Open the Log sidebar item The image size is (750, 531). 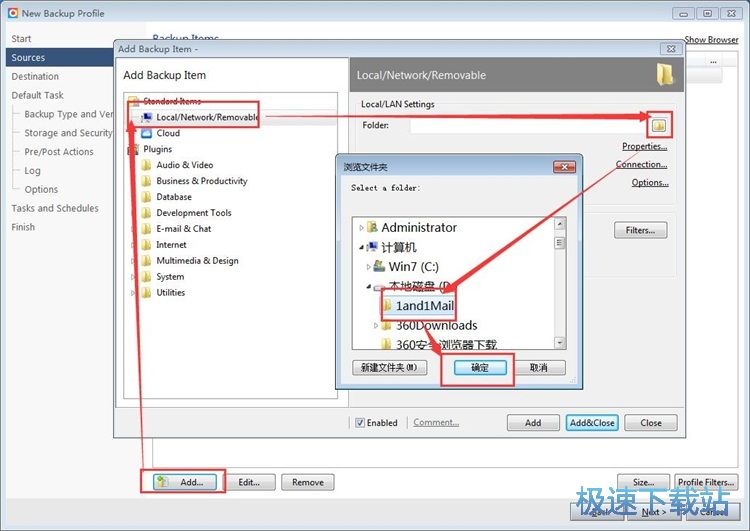point(33,171)
